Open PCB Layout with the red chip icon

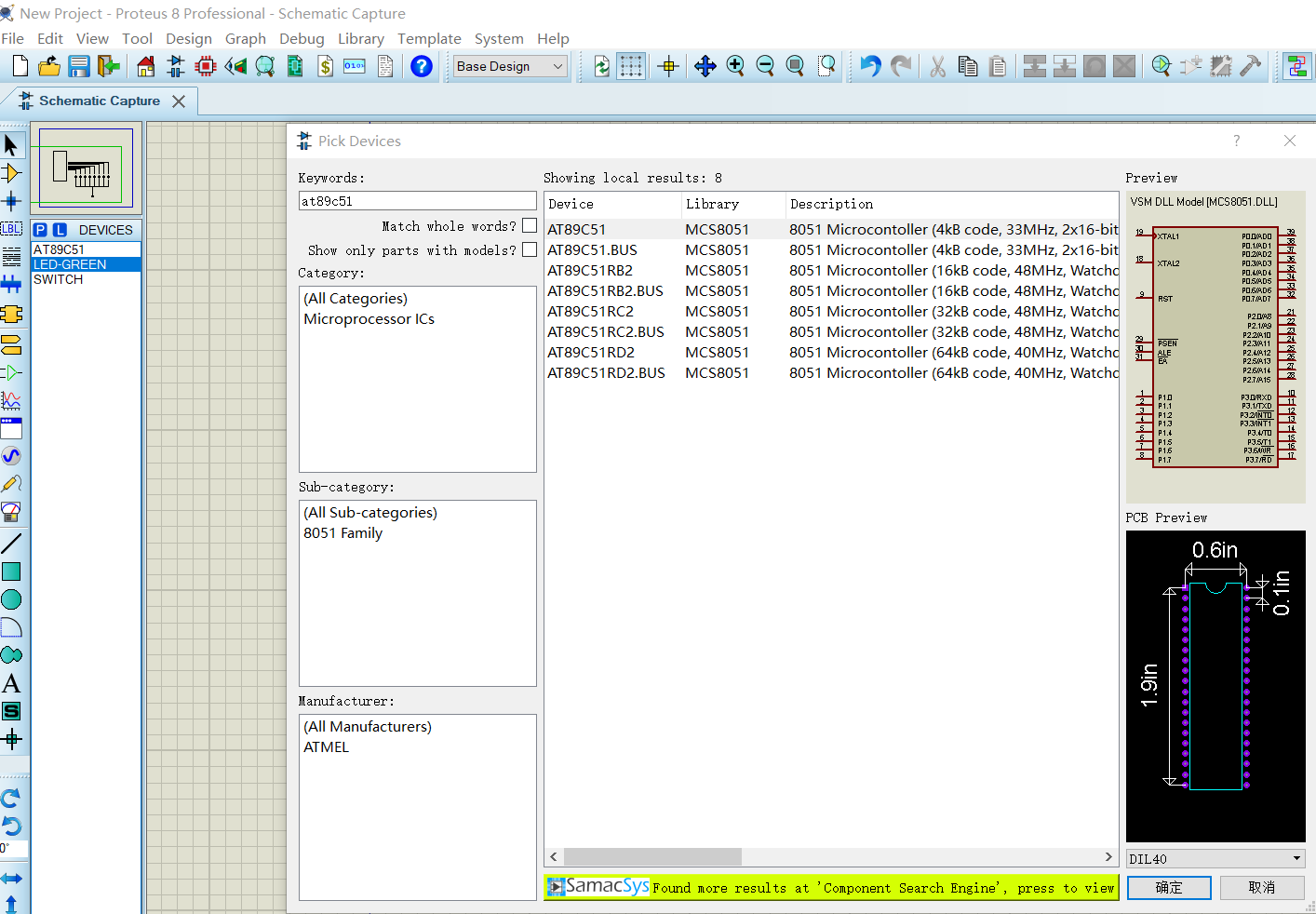(x=206, y=66)
